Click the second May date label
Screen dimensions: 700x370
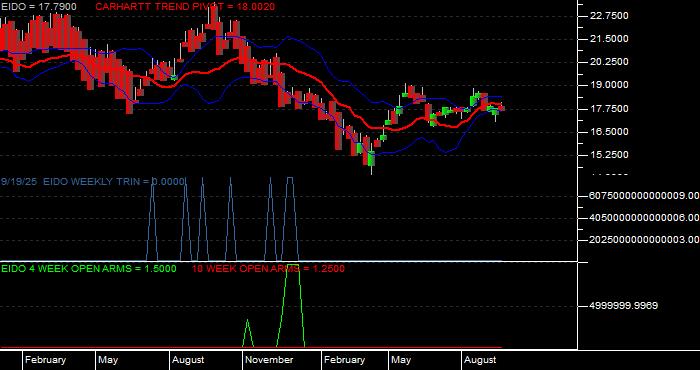pos(401,360)
